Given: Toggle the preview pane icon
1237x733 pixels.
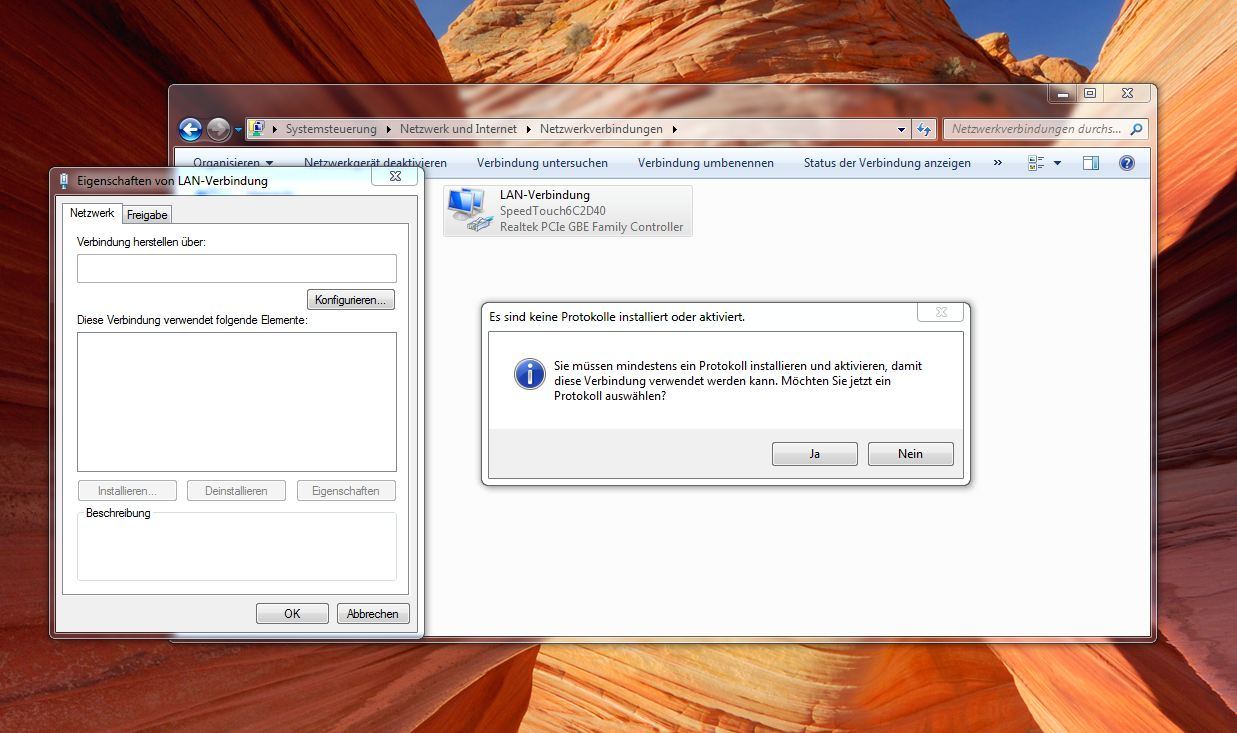Looking at the screenshot, I should point(1091,163).
